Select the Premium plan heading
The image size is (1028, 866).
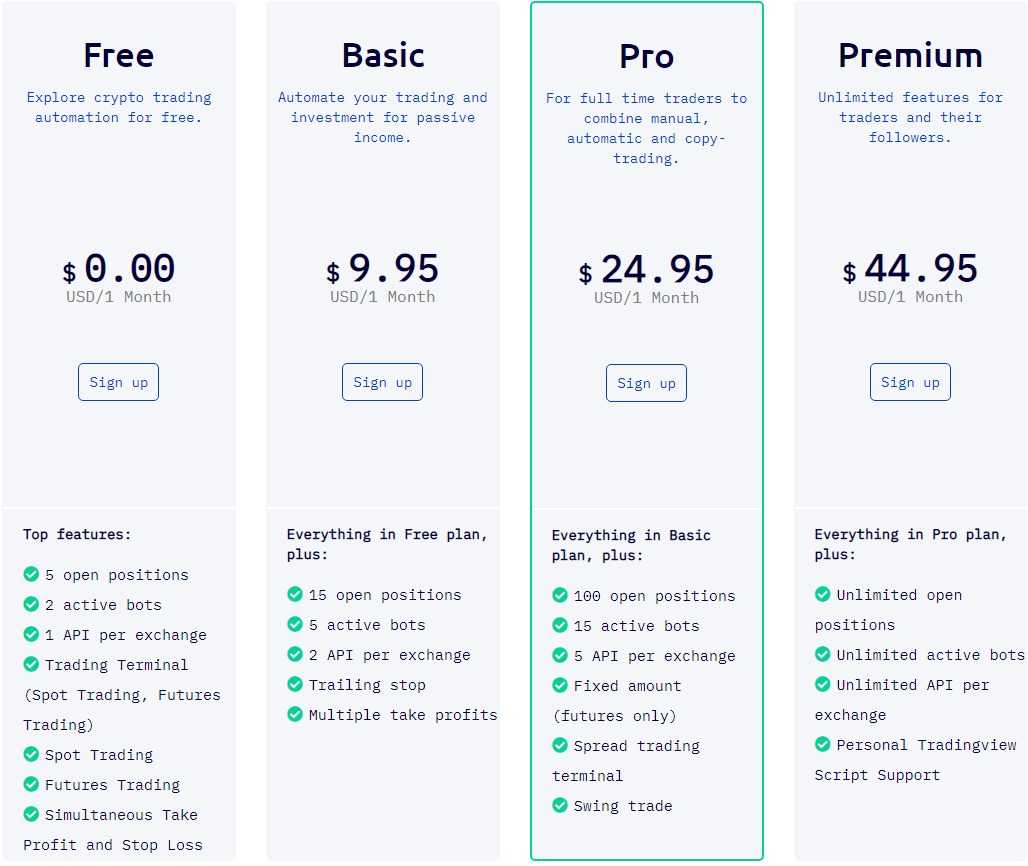(x=910, y=55)
